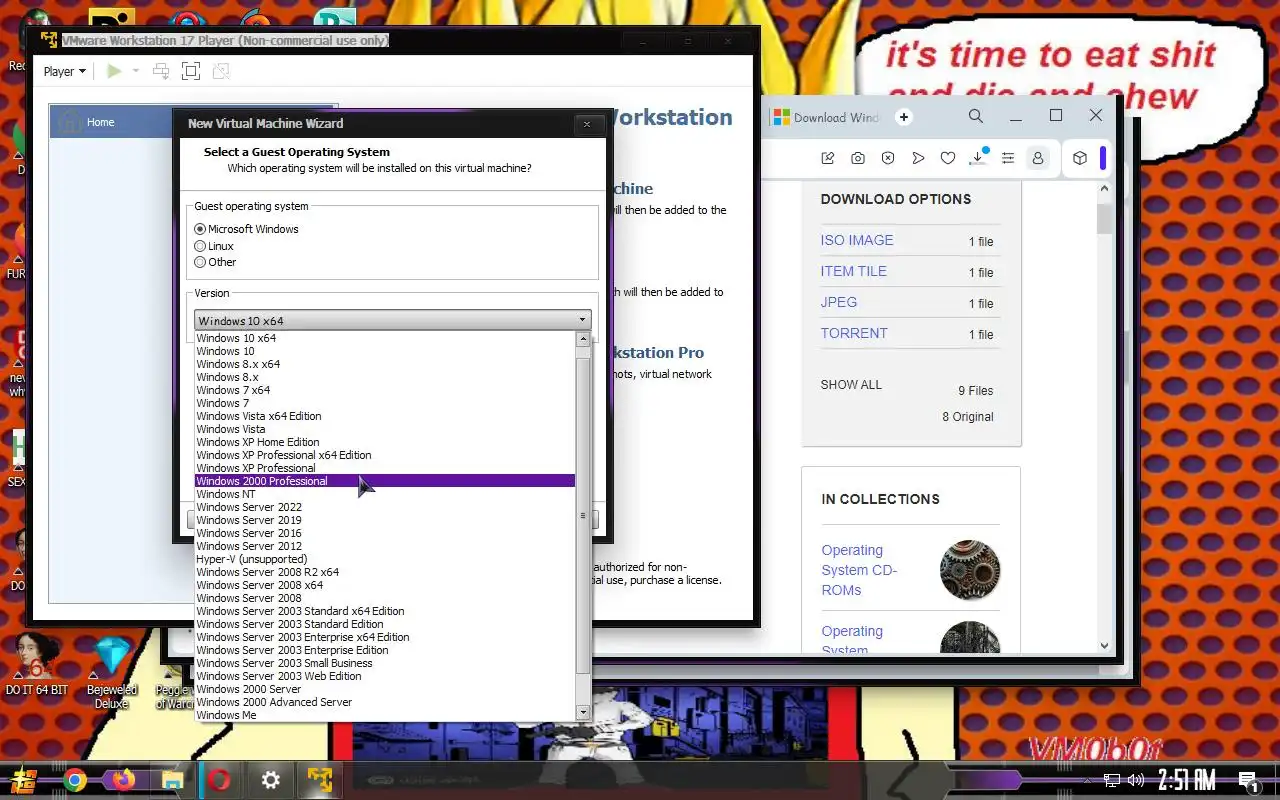
Task: Open File Explorer from the taskbar
Action: pyautogui.click(x=172, y=780)
